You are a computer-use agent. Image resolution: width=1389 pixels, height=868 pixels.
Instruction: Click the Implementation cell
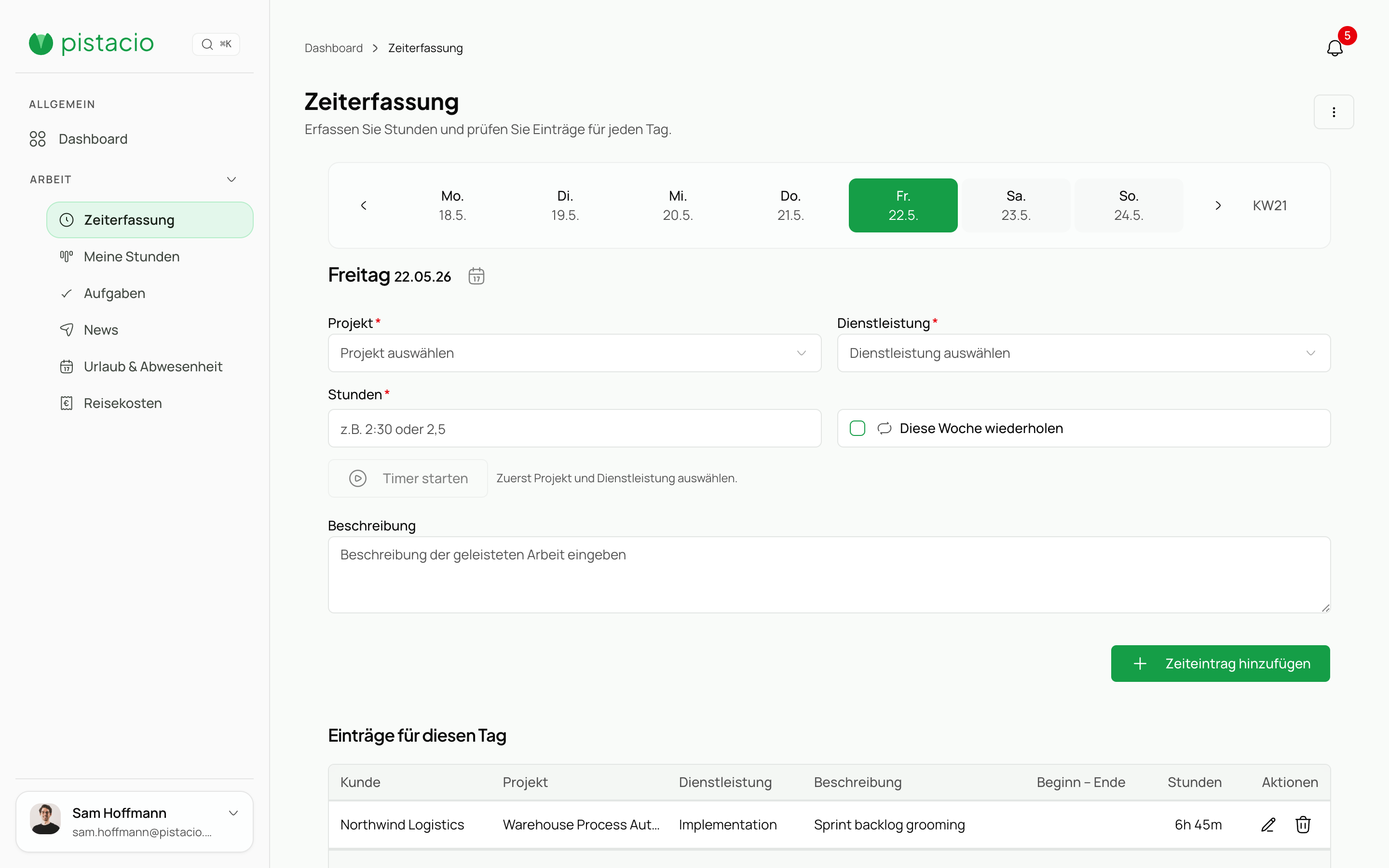(727, 825)
